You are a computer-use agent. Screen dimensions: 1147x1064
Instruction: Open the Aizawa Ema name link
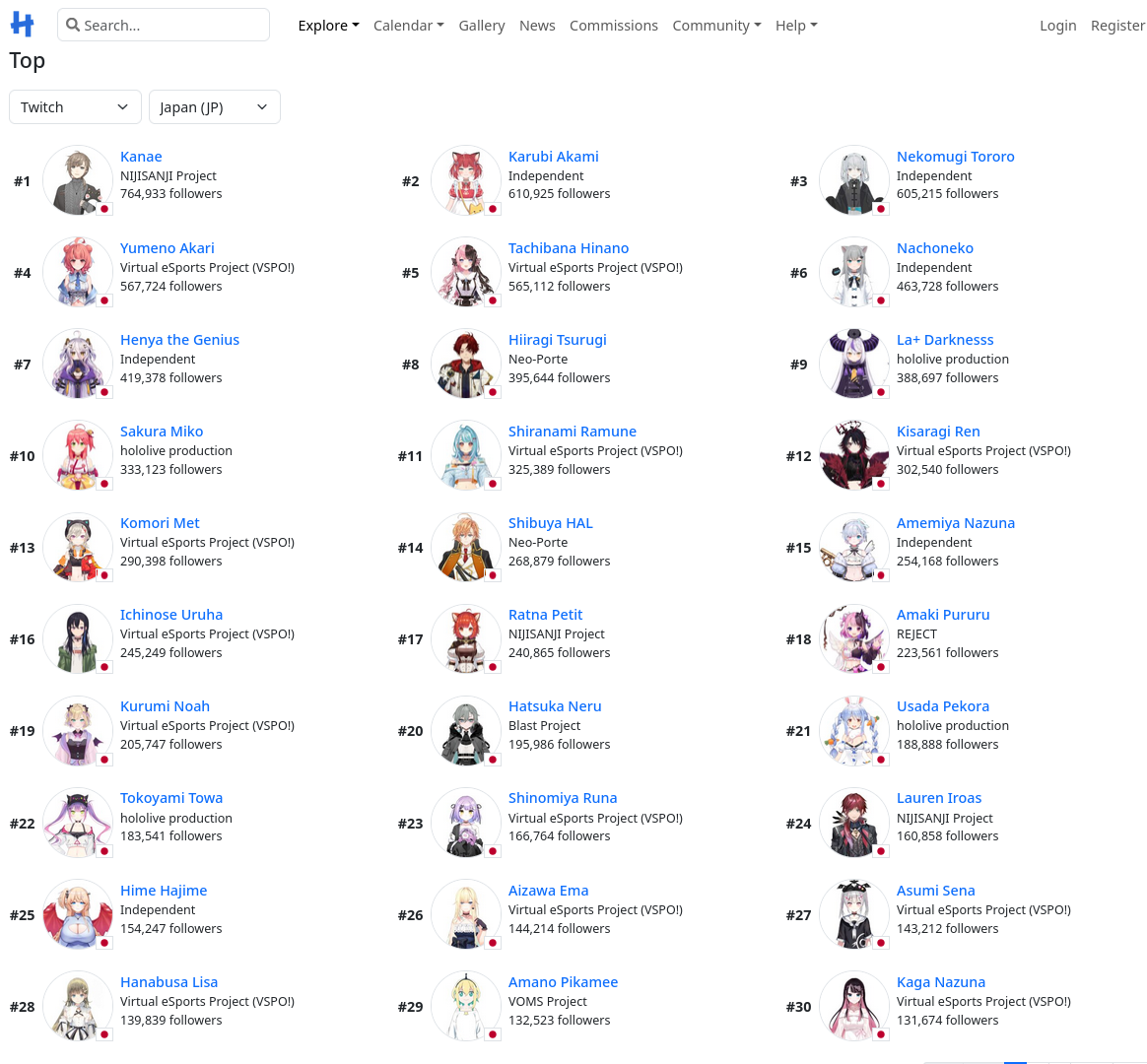pos(549,891)
